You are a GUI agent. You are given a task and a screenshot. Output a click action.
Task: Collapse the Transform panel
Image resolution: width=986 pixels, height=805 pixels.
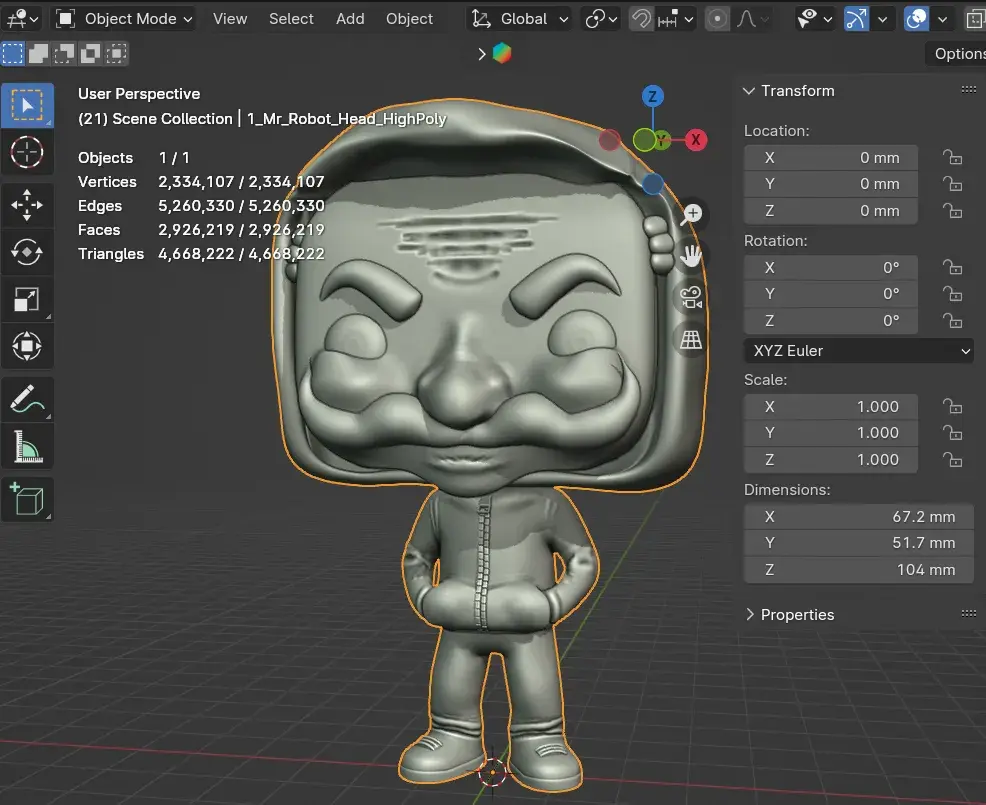[749, 91]
